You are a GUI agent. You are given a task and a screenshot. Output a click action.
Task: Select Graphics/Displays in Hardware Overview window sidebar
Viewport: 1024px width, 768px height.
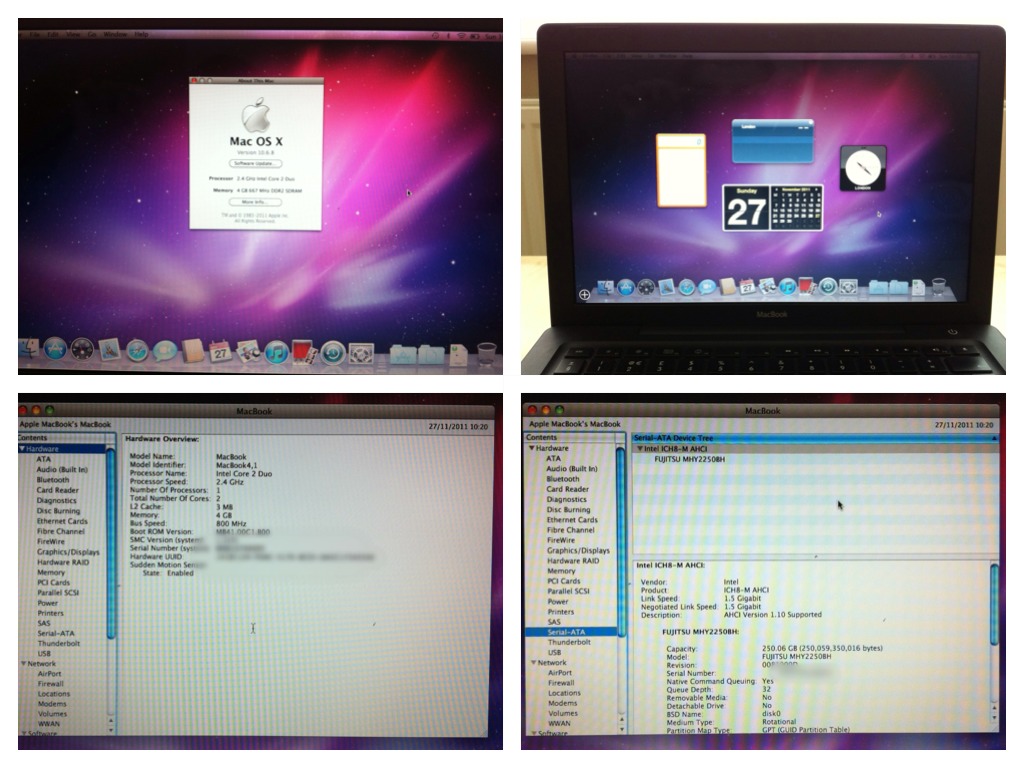pyautogui.click(x=68, y=552)
